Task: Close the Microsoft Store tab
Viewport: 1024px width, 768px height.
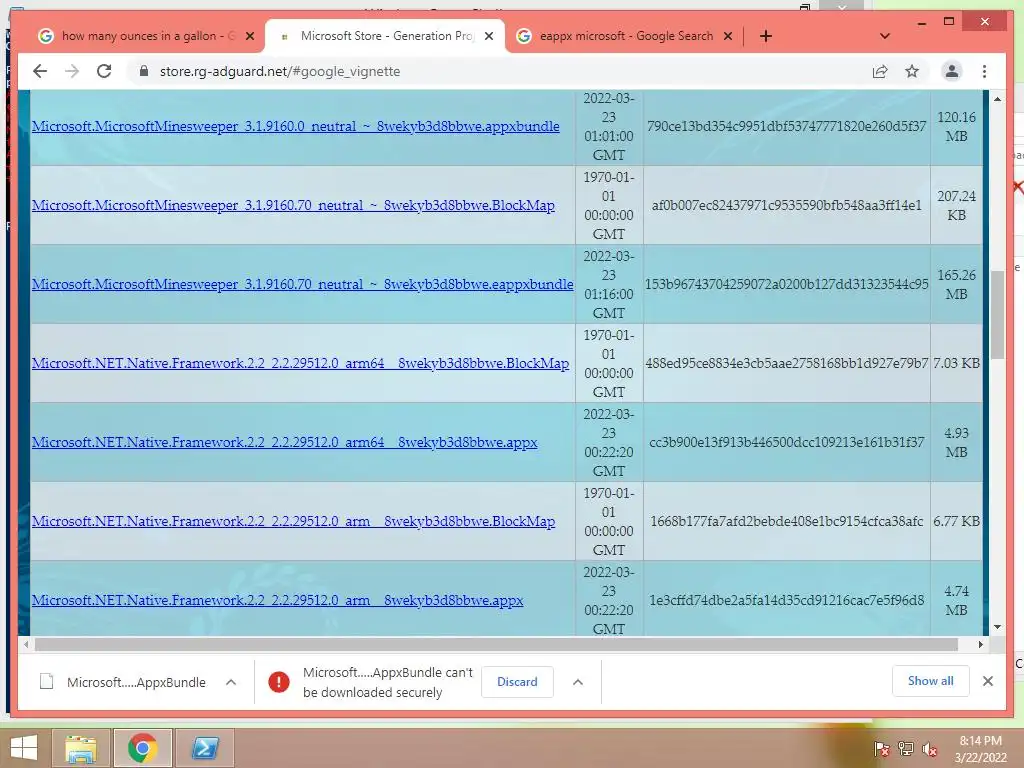Action: tap(488, 36)
